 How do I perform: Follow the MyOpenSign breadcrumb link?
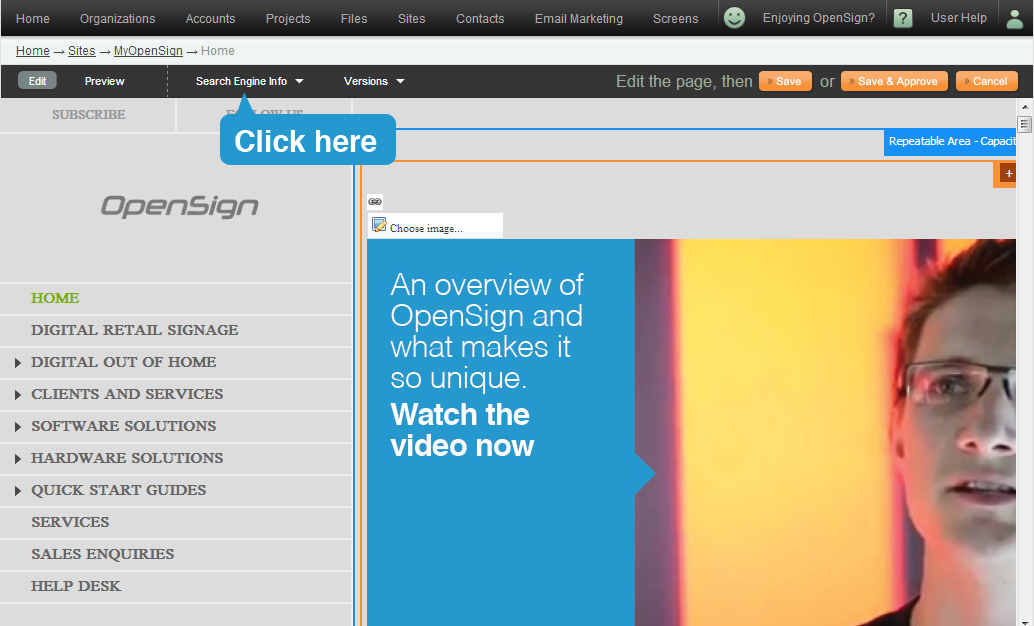148,51
